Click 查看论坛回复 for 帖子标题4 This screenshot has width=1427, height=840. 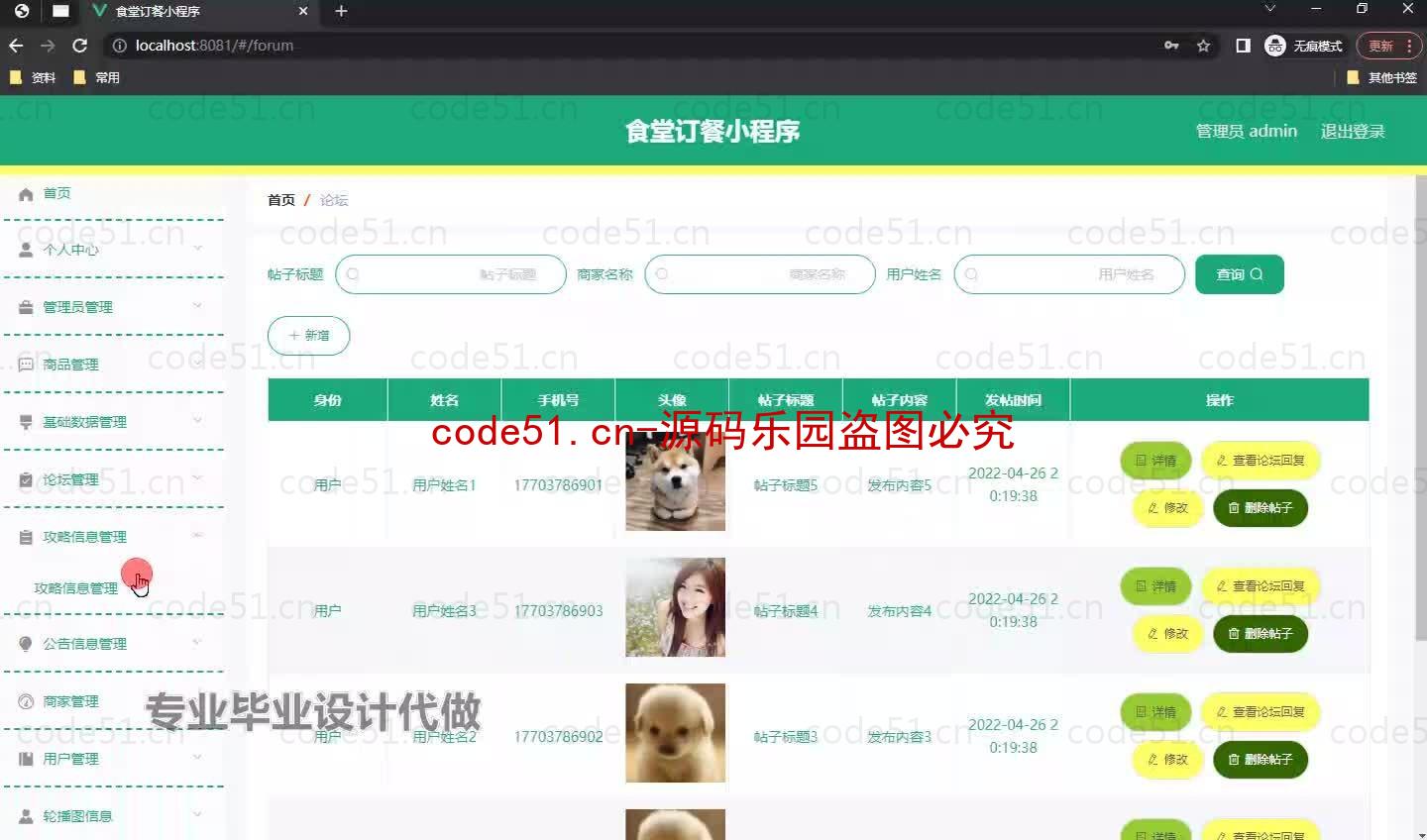click(1261, 586)
